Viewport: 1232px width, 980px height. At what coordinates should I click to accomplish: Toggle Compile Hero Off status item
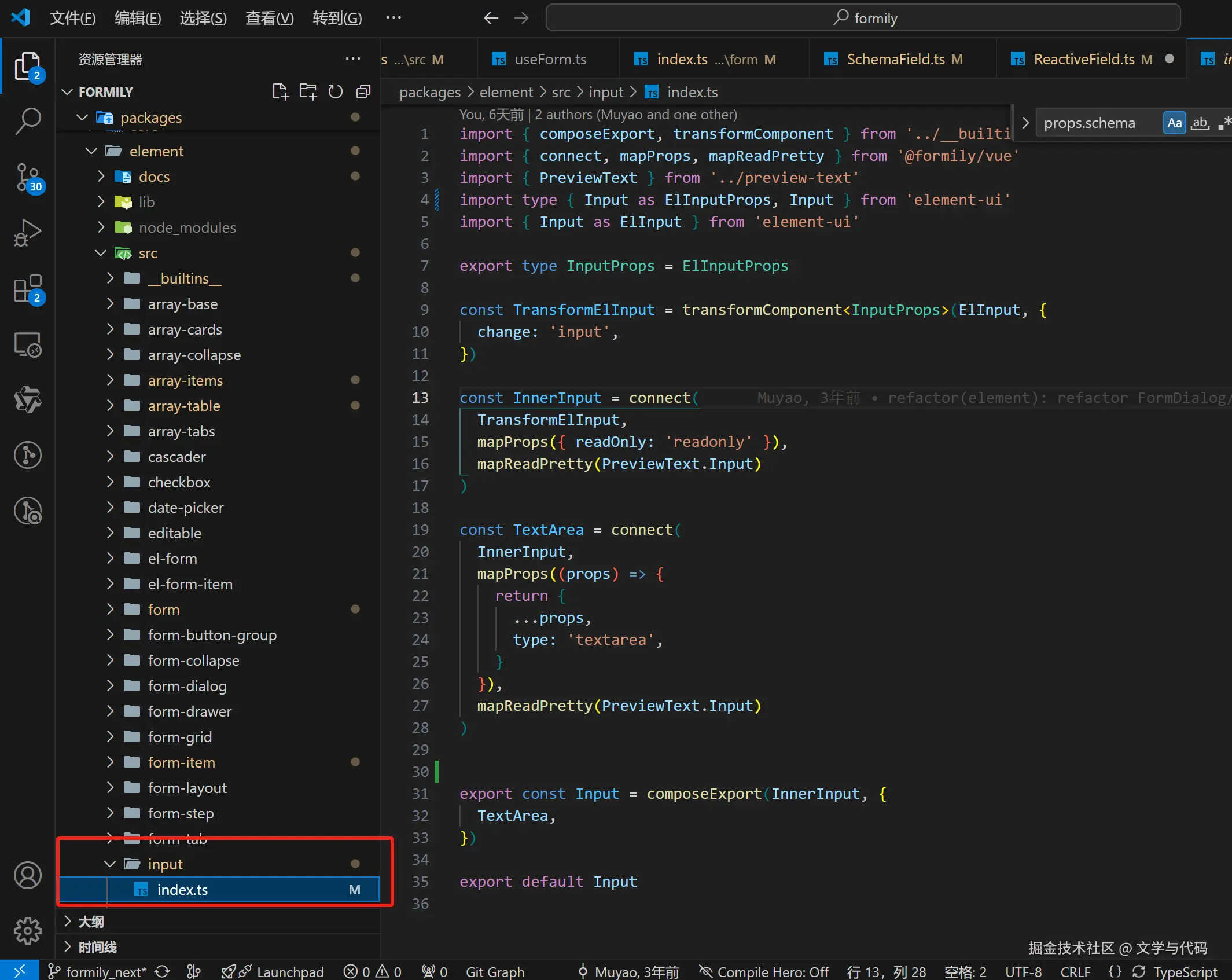(x=764, y=971)
